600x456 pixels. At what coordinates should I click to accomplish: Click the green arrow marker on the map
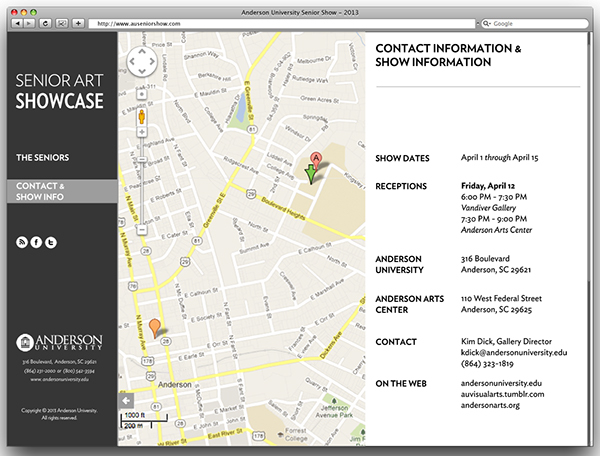[x=311, y=174]
